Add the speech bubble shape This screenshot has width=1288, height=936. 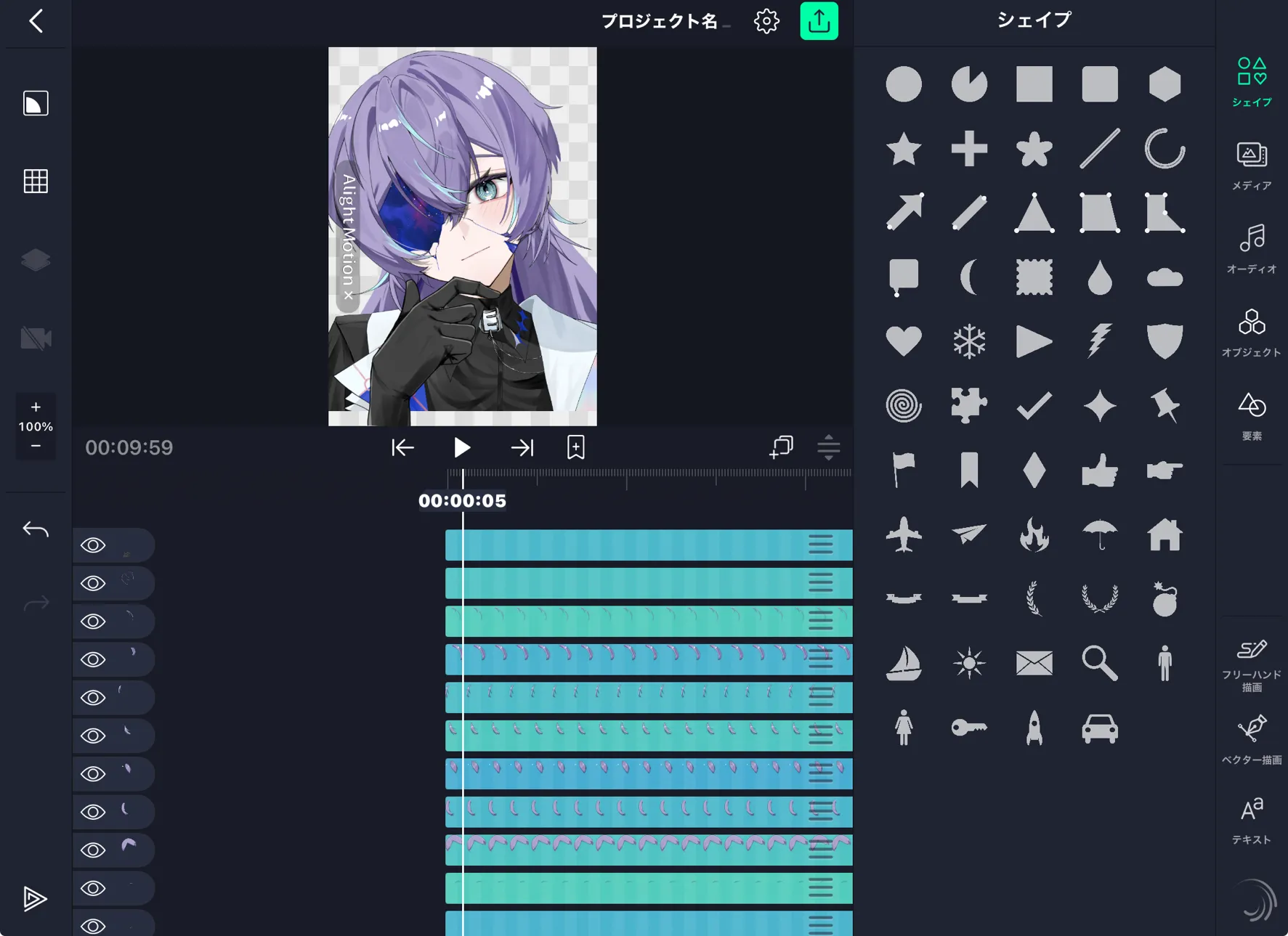[x=904, y=277]
